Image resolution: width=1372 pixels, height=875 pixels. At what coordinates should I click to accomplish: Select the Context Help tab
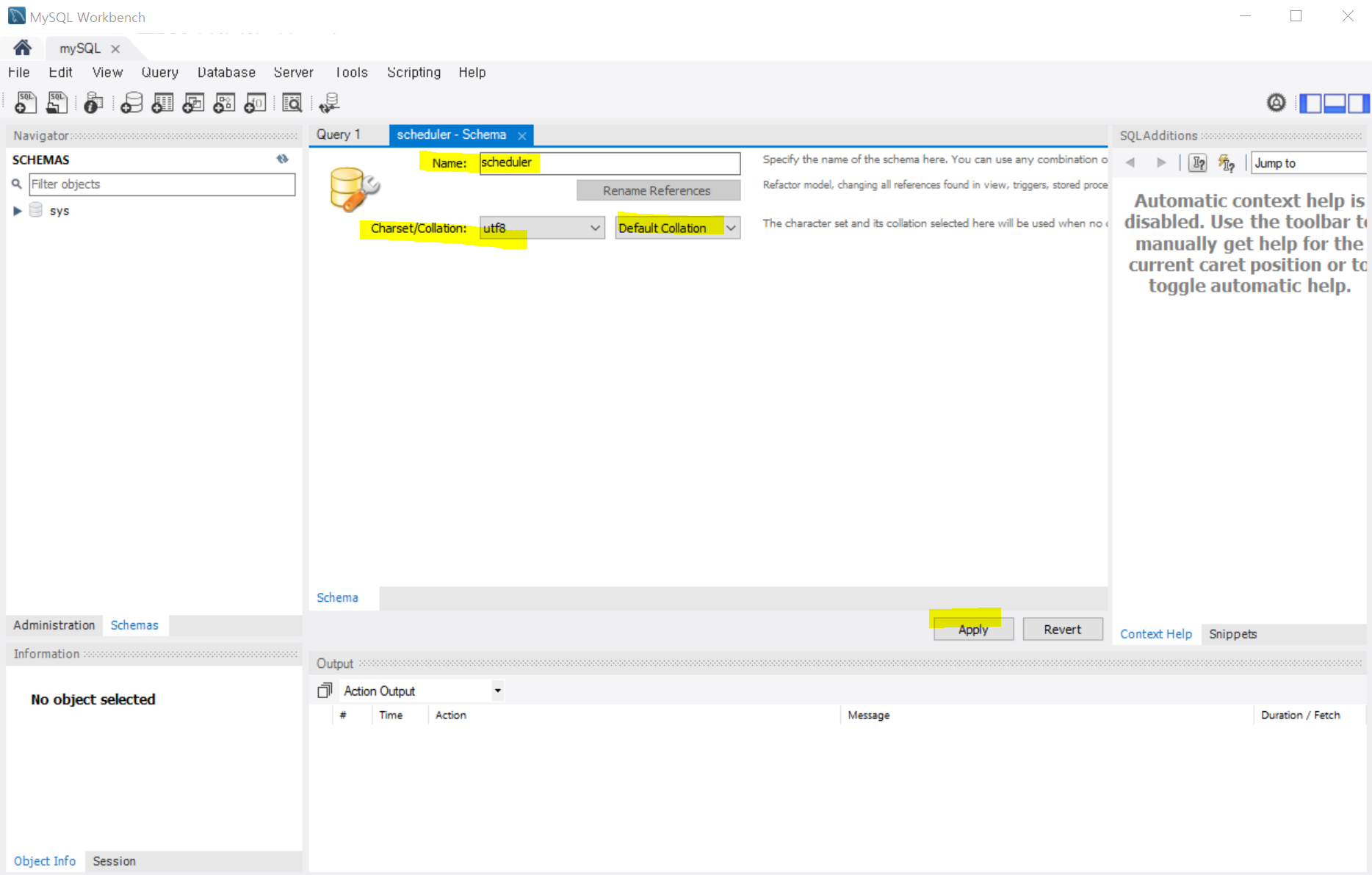[1156, 634]
